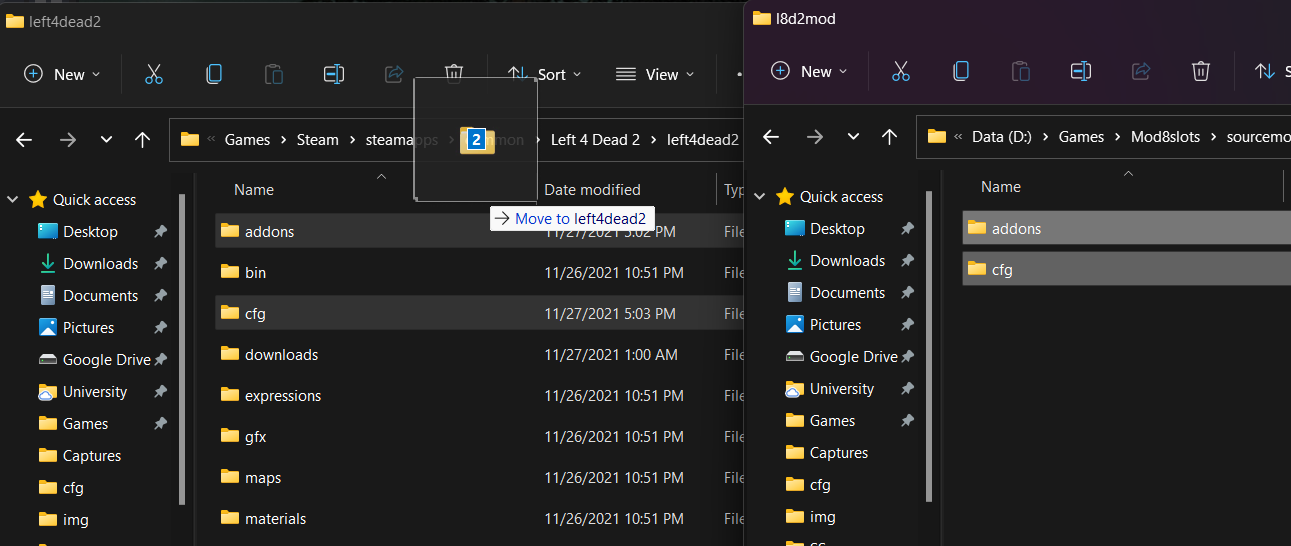The image size is (1291, 546).
Task: Open recent locations chevron in l8d2mod window
Action: tap(853, 137)
